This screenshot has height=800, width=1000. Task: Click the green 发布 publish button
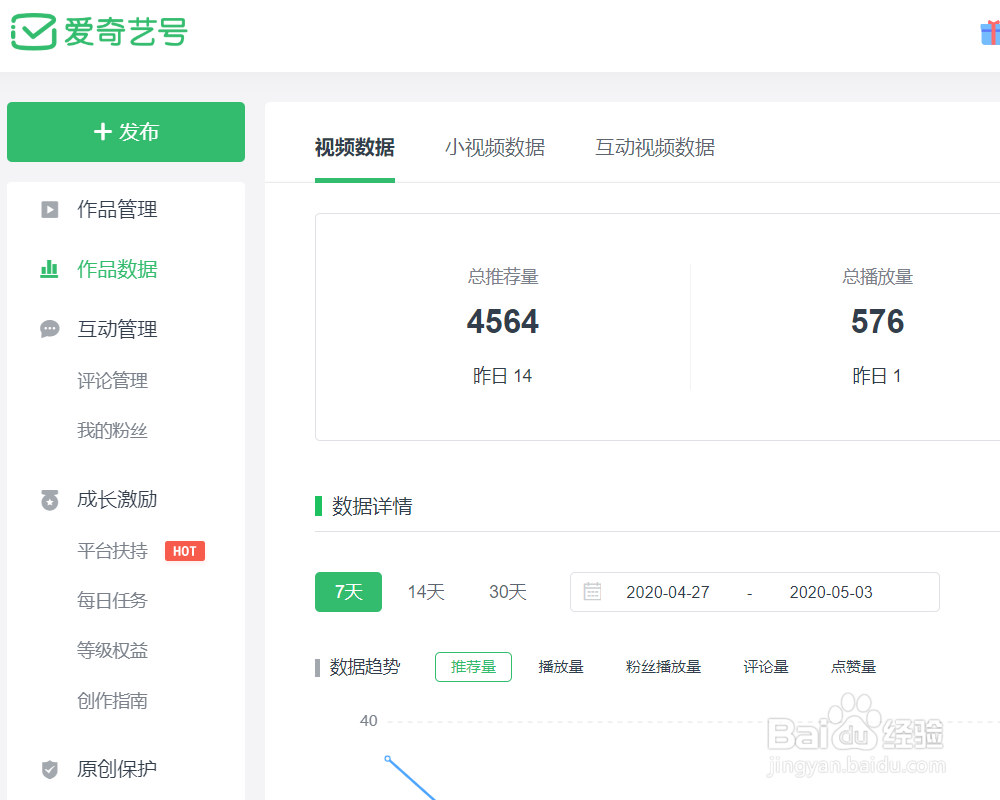[x=125, y=131]
